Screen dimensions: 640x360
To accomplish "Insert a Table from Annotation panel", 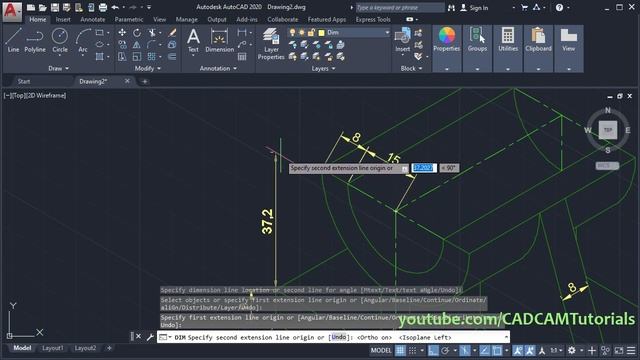I will coord(242,56).
